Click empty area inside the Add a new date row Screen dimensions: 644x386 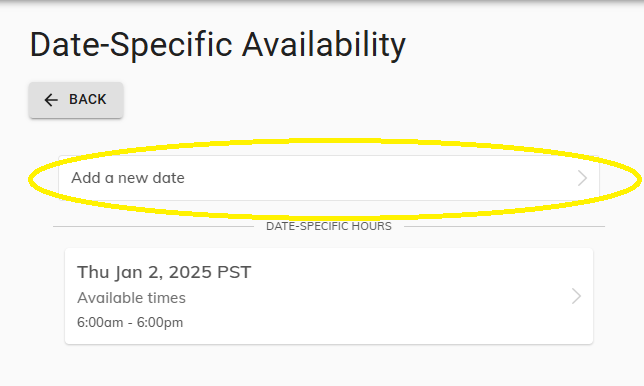pos(370,178)
